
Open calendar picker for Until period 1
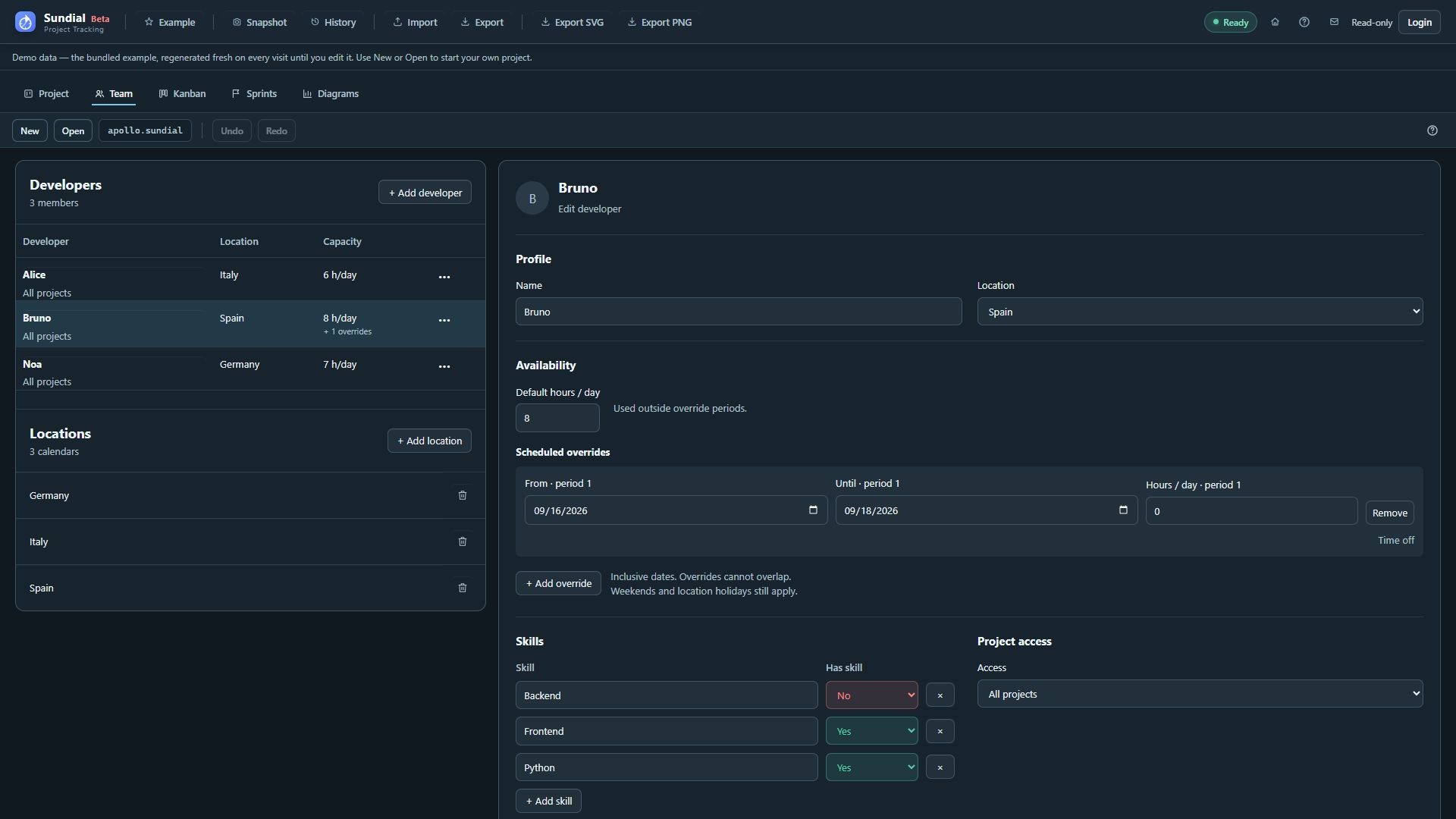(1123, 510)
